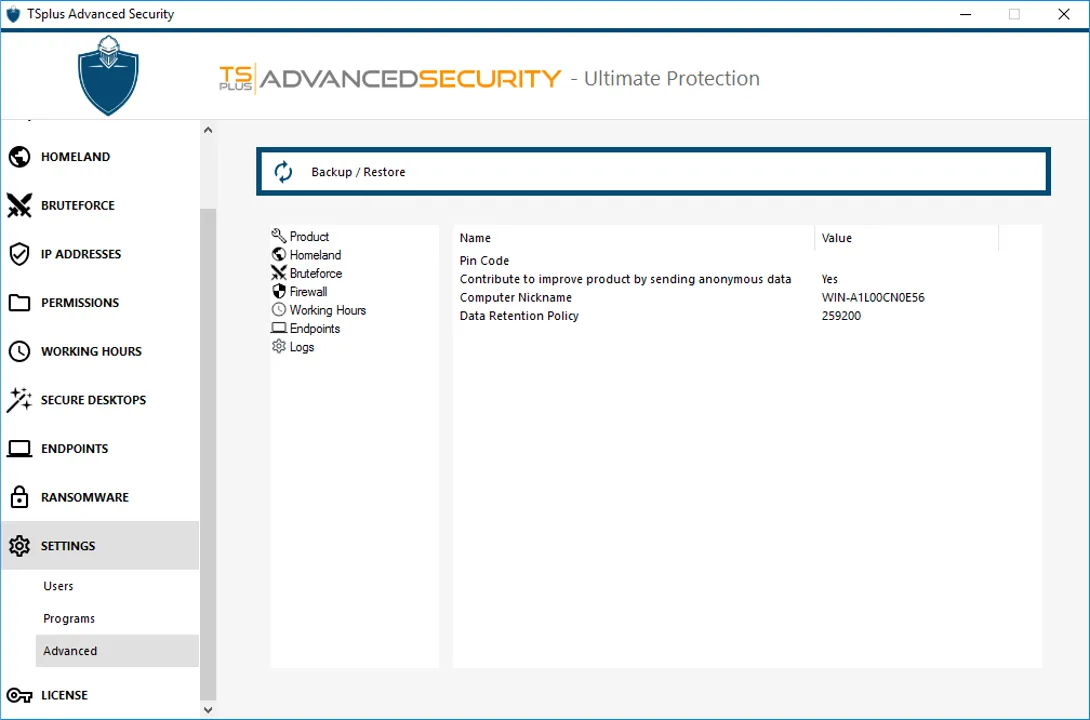Select the Endpoints laptop icon in sidebar
The height and width of the screenshot is (720, 1090).
point(19,449)
